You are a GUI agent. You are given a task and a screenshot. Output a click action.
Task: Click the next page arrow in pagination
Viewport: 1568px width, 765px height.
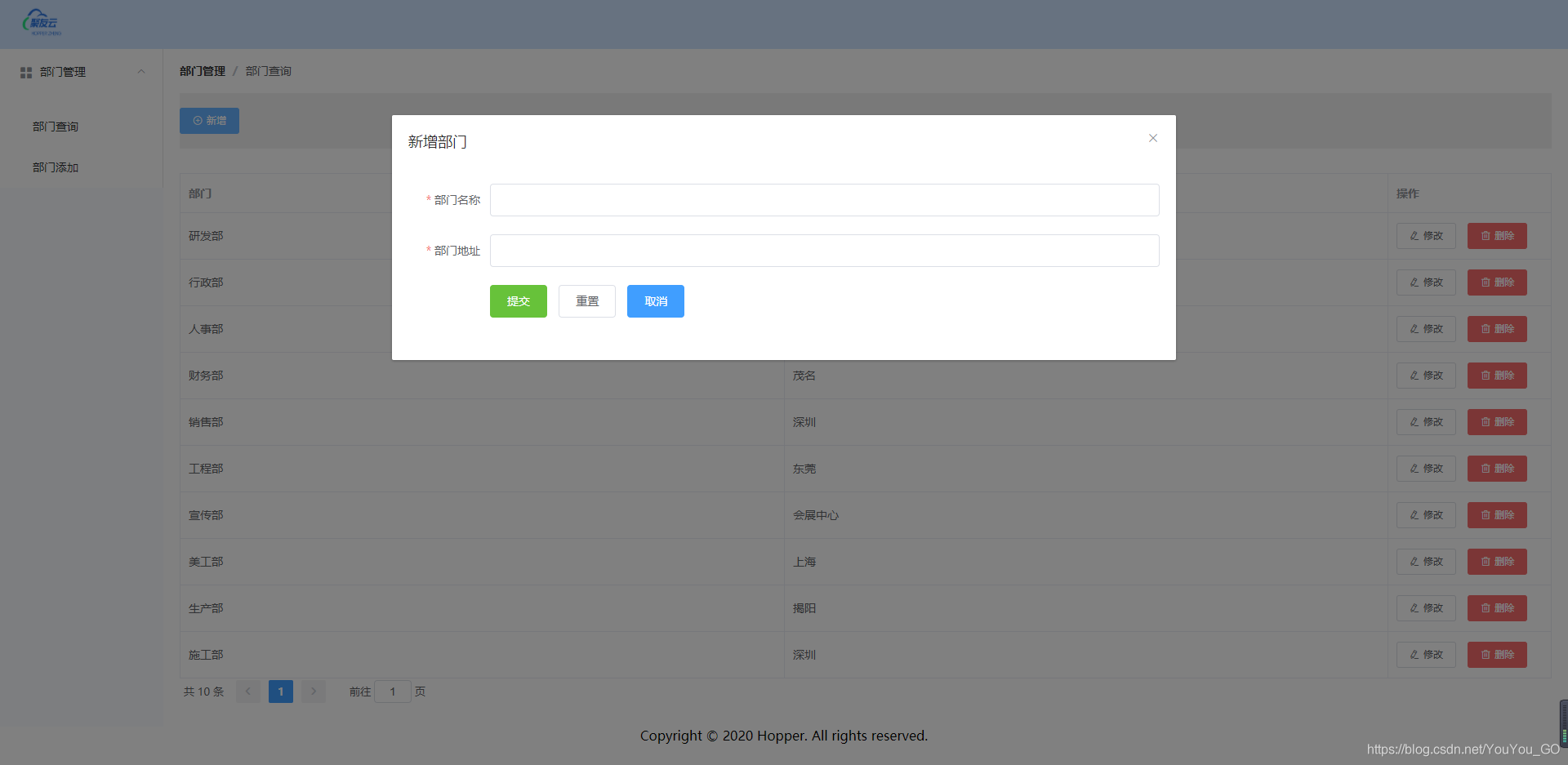[313, 692]
